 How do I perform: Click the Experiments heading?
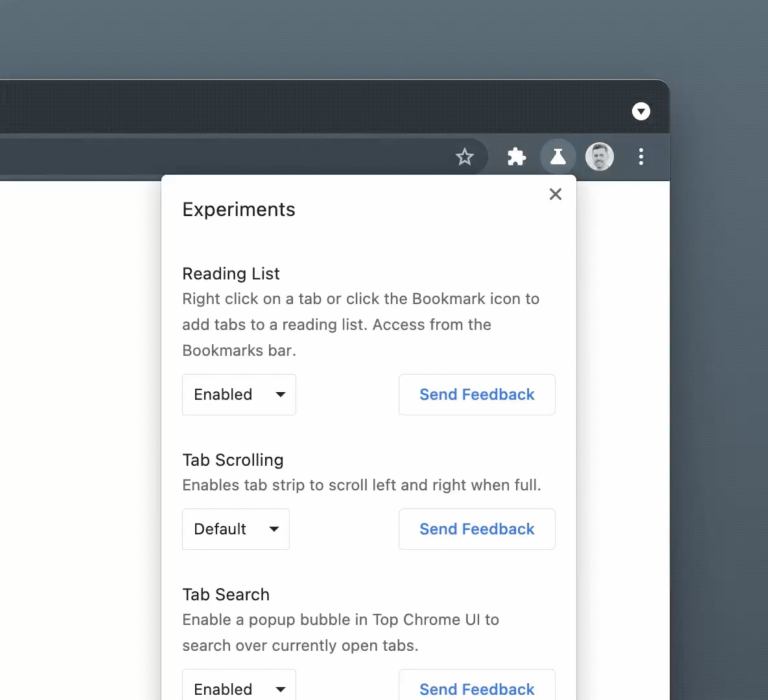click(x=239, y=210)
